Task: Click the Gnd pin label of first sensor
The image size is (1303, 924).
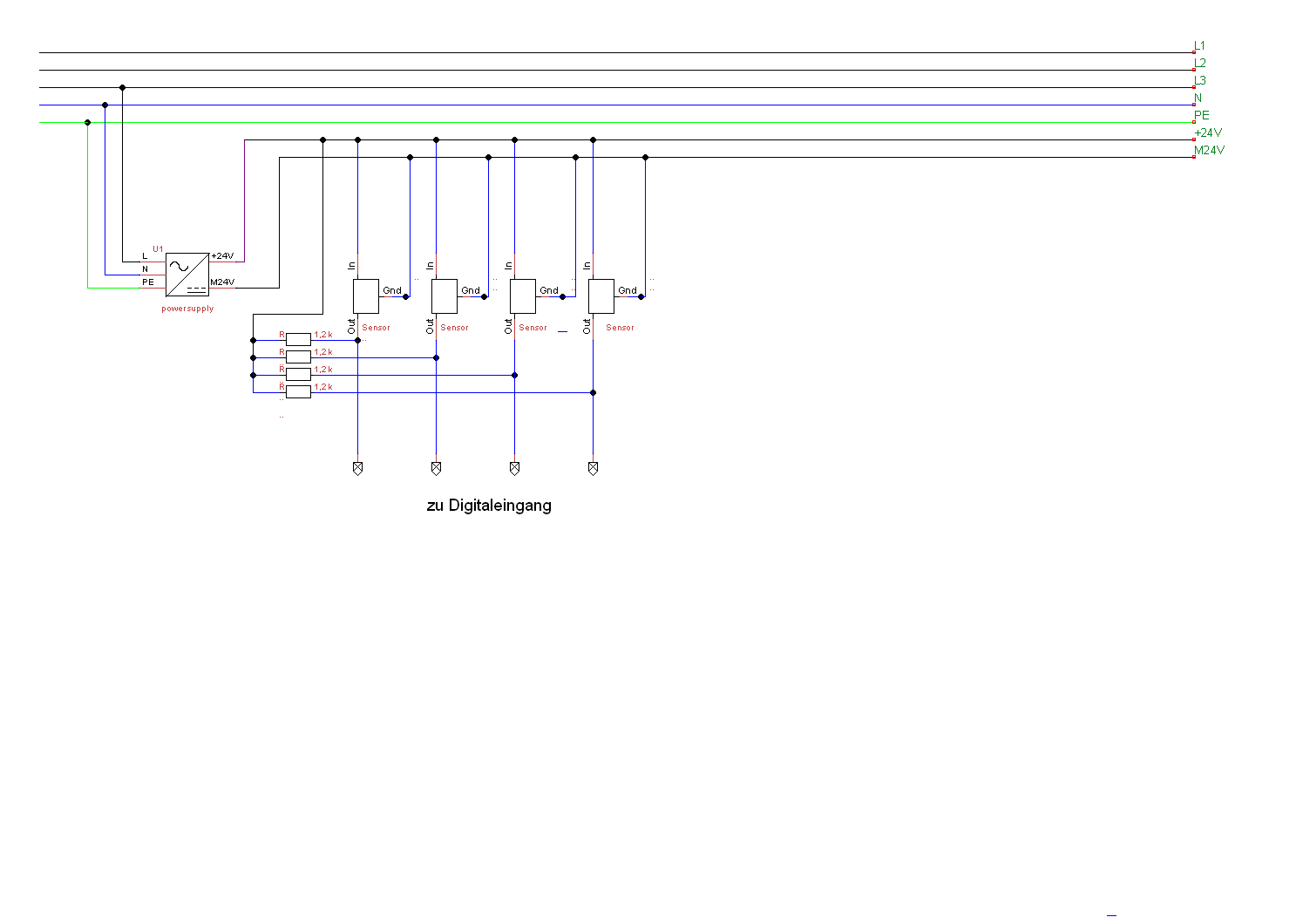Action: click(x=392, y=290)
